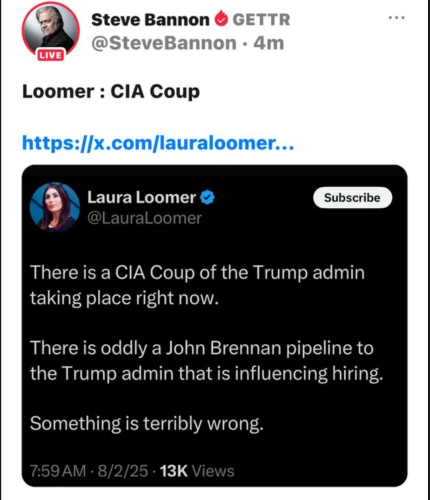Open the @LauraLoomer handle
The height and width of the screenshot is (500, 430).
click(145, 218)
